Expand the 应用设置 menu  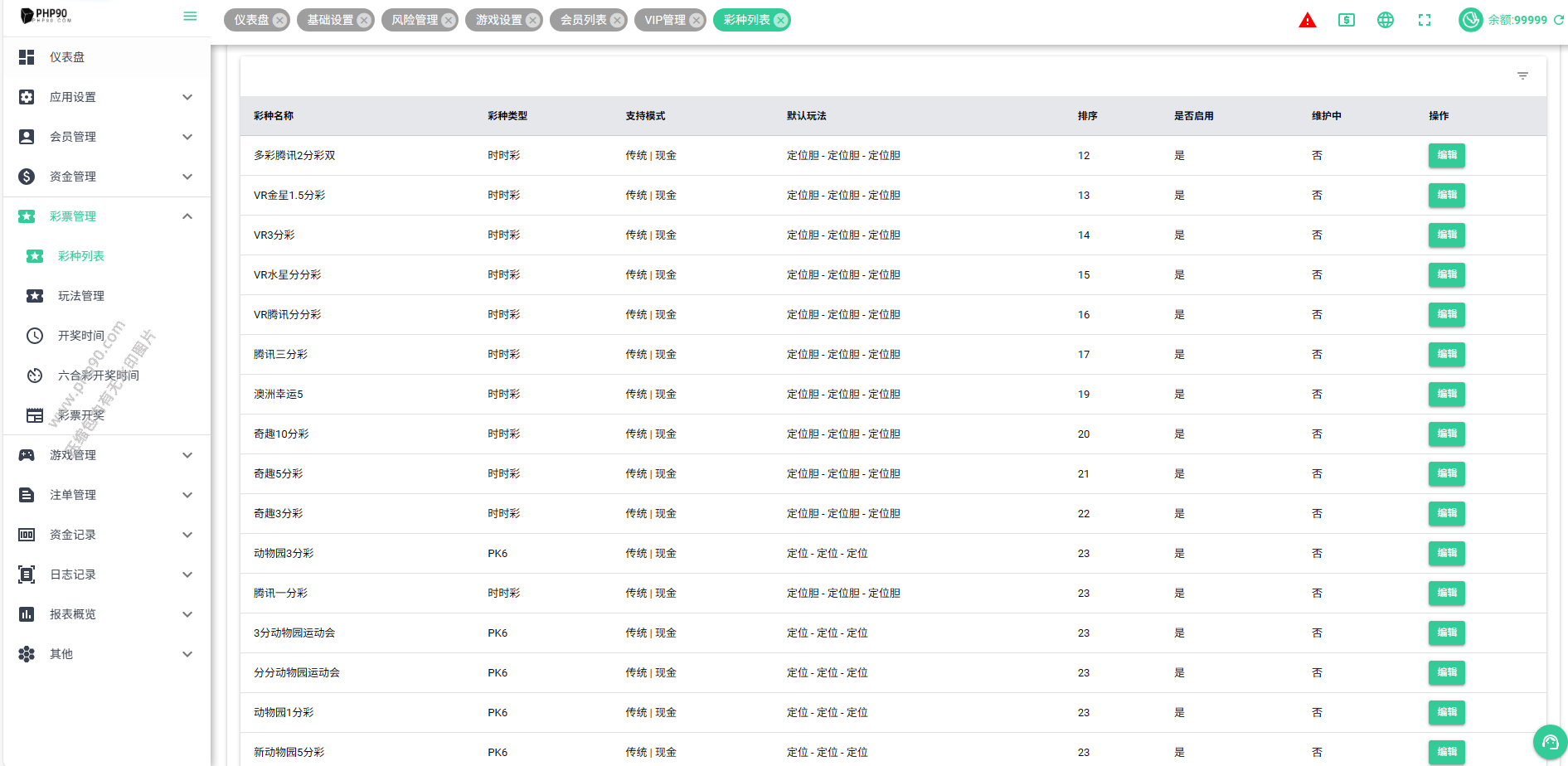[106, 97]
